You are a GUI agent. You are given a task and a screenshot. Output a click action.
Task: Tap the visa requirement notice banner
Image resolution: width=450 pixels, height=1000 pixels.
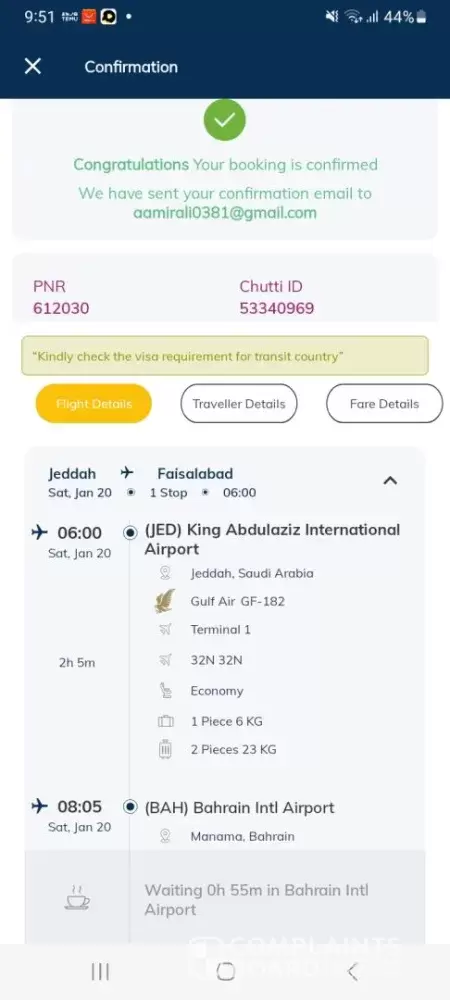pyautogui.click(x=225, y=356)
